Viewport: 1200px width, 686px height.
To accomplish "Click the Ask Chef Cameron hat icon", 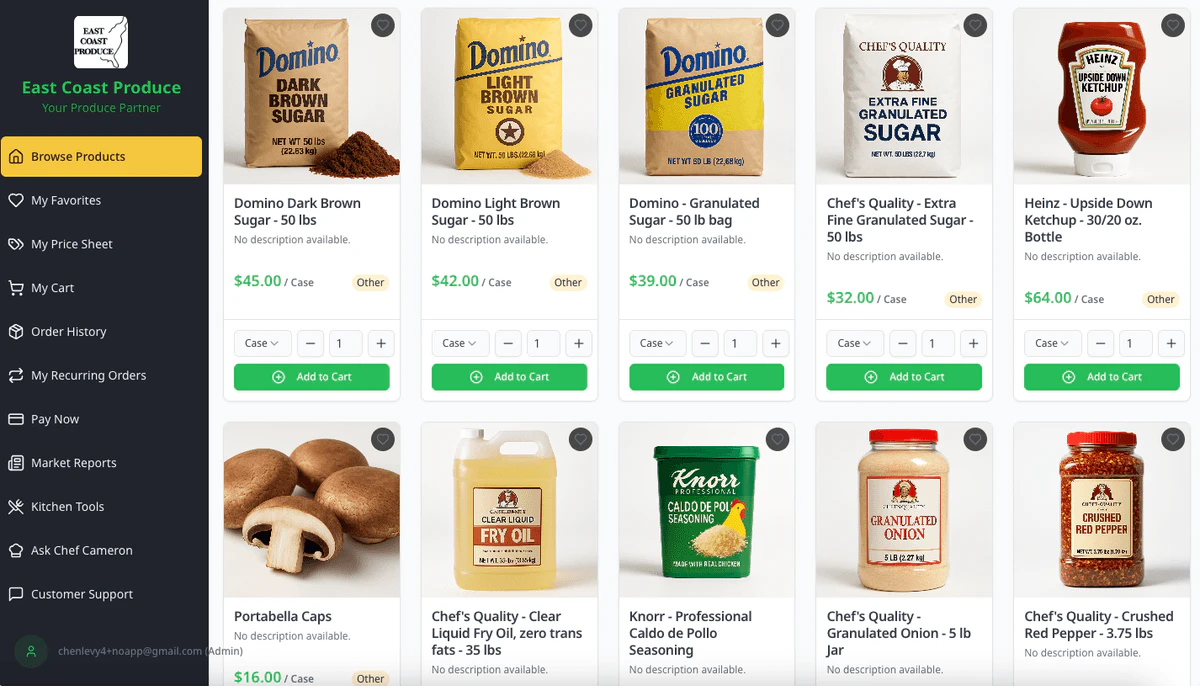I will (x=15, y=551).
